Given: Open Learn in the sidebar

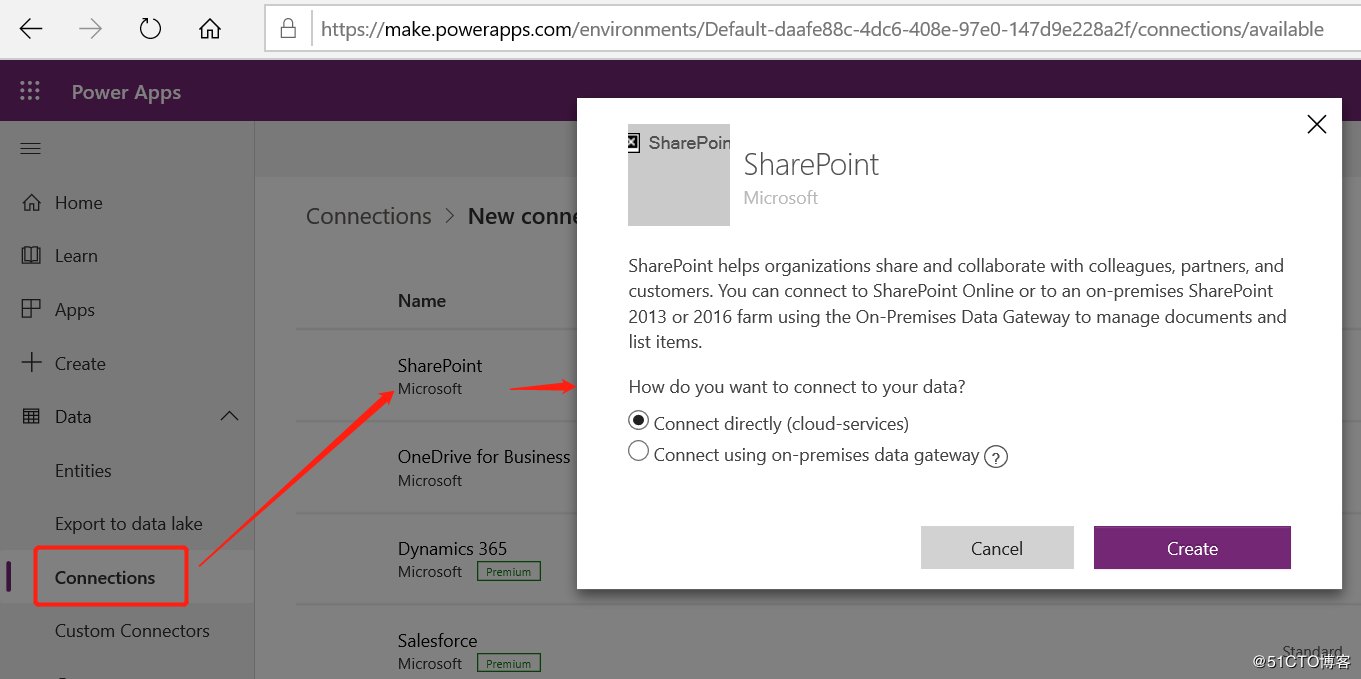Looking at the screenshot, I should click(x=76, y=256).
